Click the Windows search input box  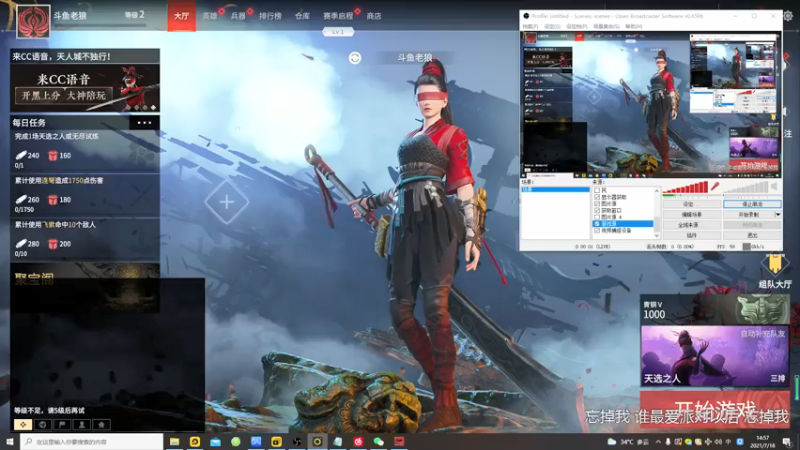92,442
